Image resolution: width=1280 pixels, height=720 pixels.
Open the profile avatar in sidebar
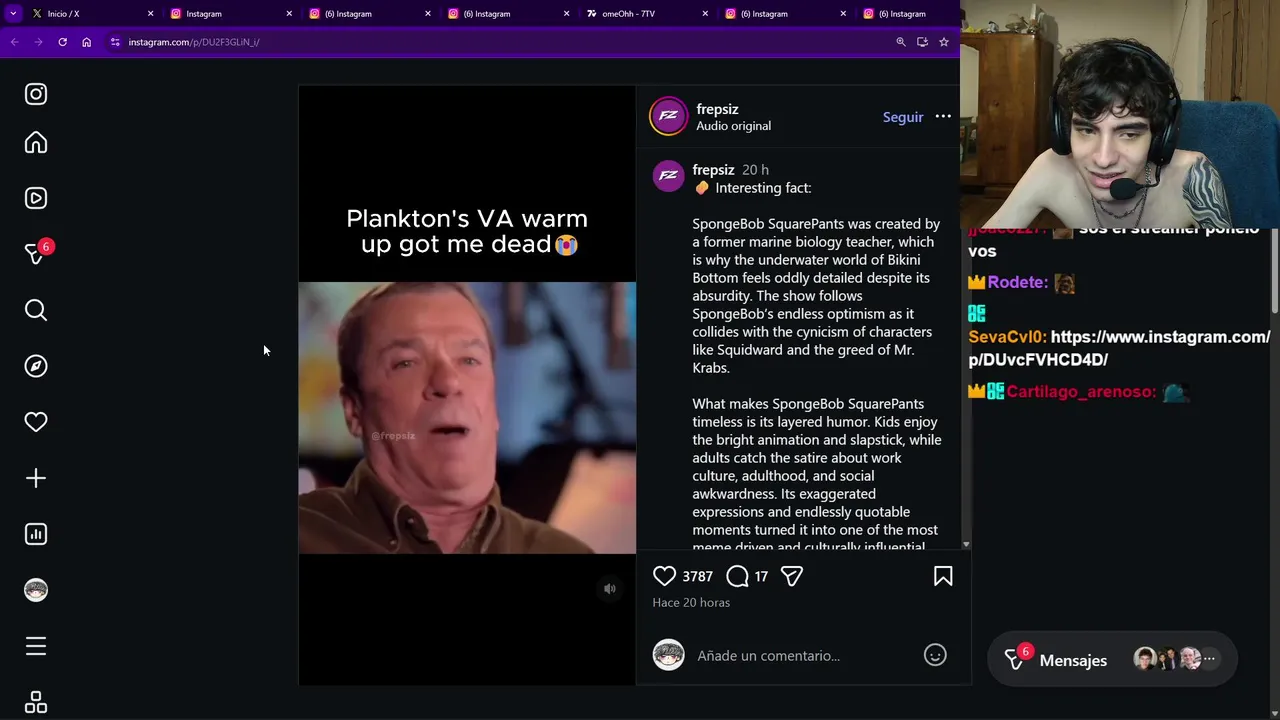(36, 590)
